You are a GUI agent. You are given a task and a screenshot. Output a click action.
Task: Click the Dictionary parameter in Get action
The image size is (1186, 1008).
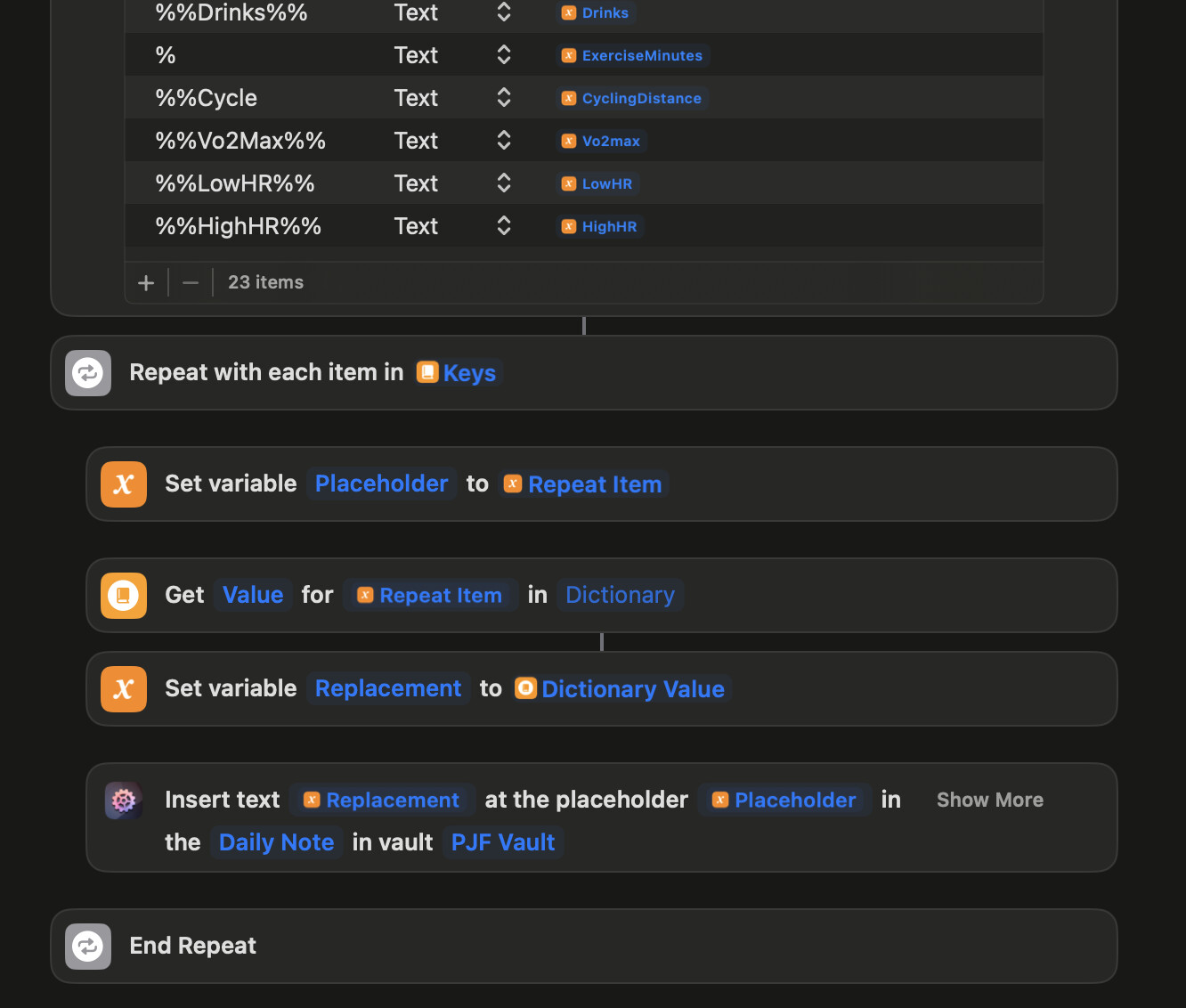point(620,595)
